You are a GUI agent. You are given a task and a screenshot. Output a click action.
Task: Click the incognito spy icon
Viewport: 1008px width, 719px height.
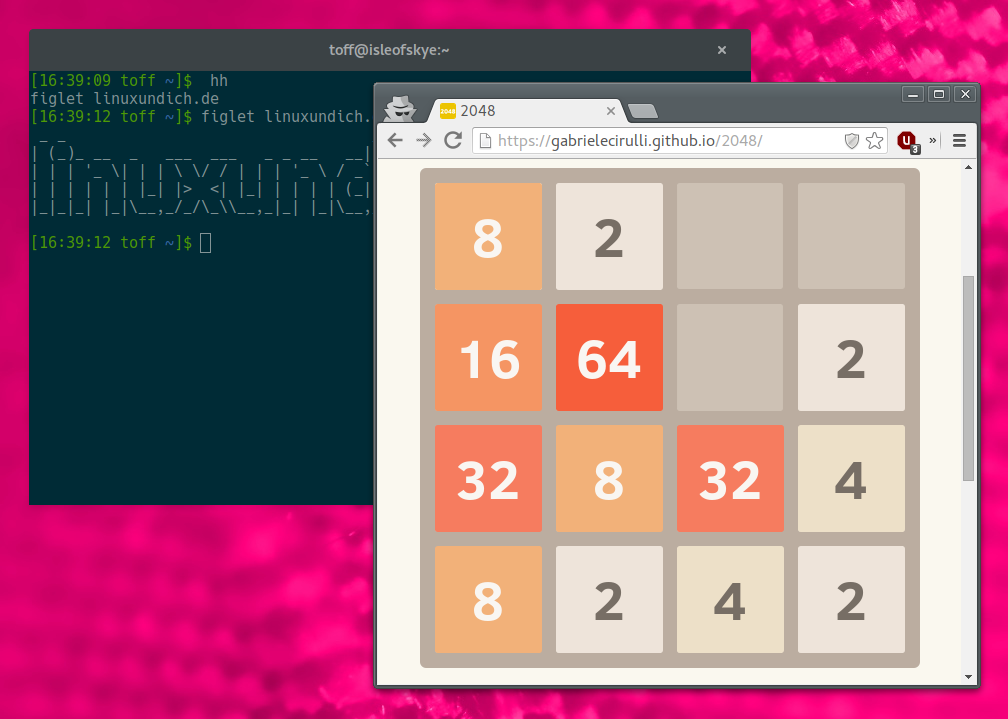coord(400,110)
